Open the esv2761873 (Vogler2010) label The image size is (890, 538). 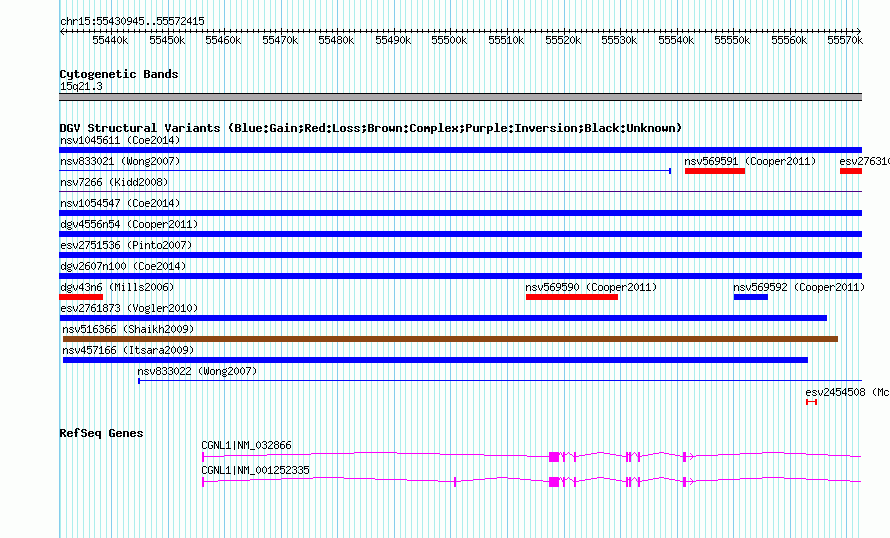click(x=129, y=308)
